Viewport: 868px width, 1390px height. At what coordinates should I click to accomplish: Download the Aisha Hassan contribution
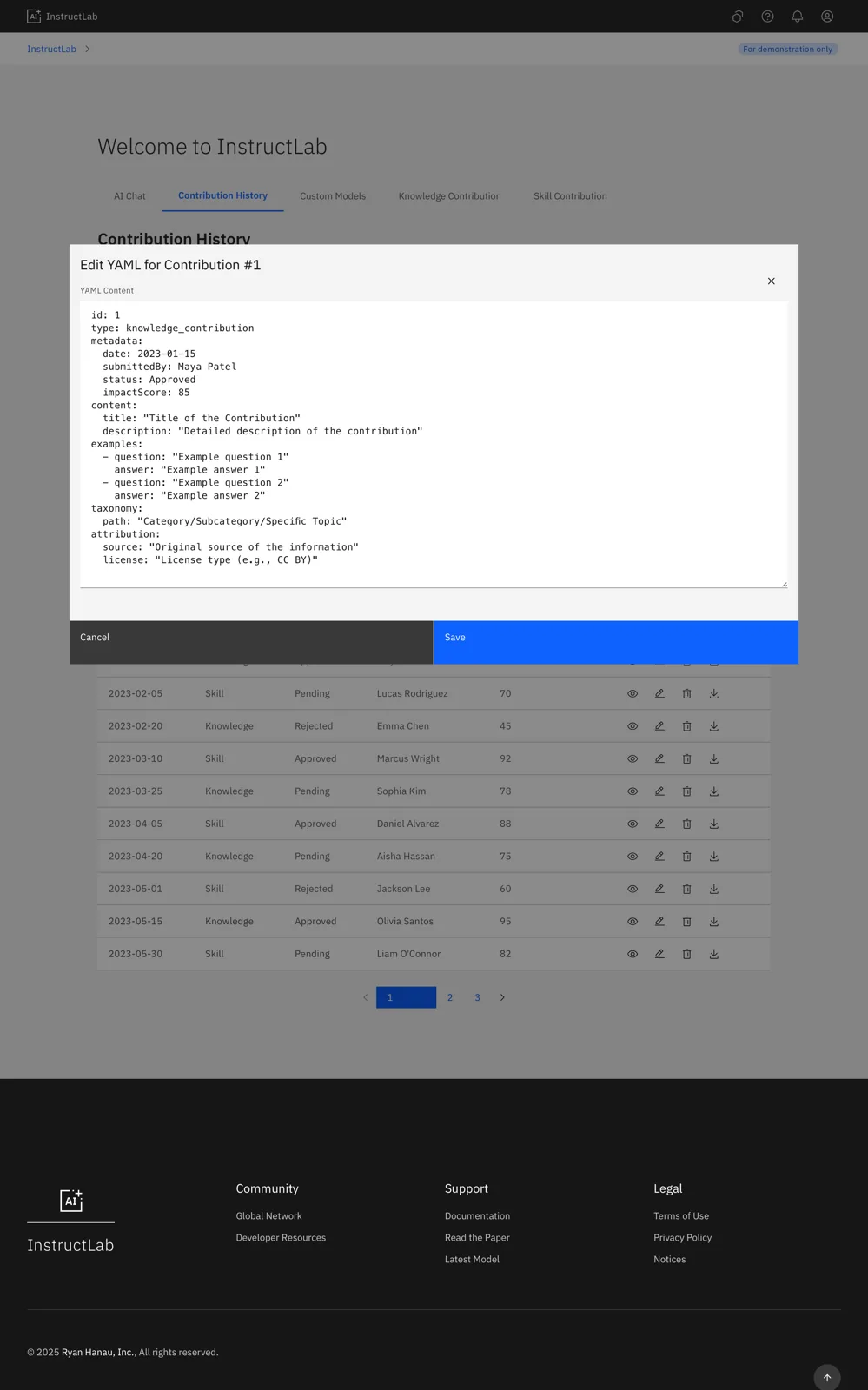coord(714,857)
